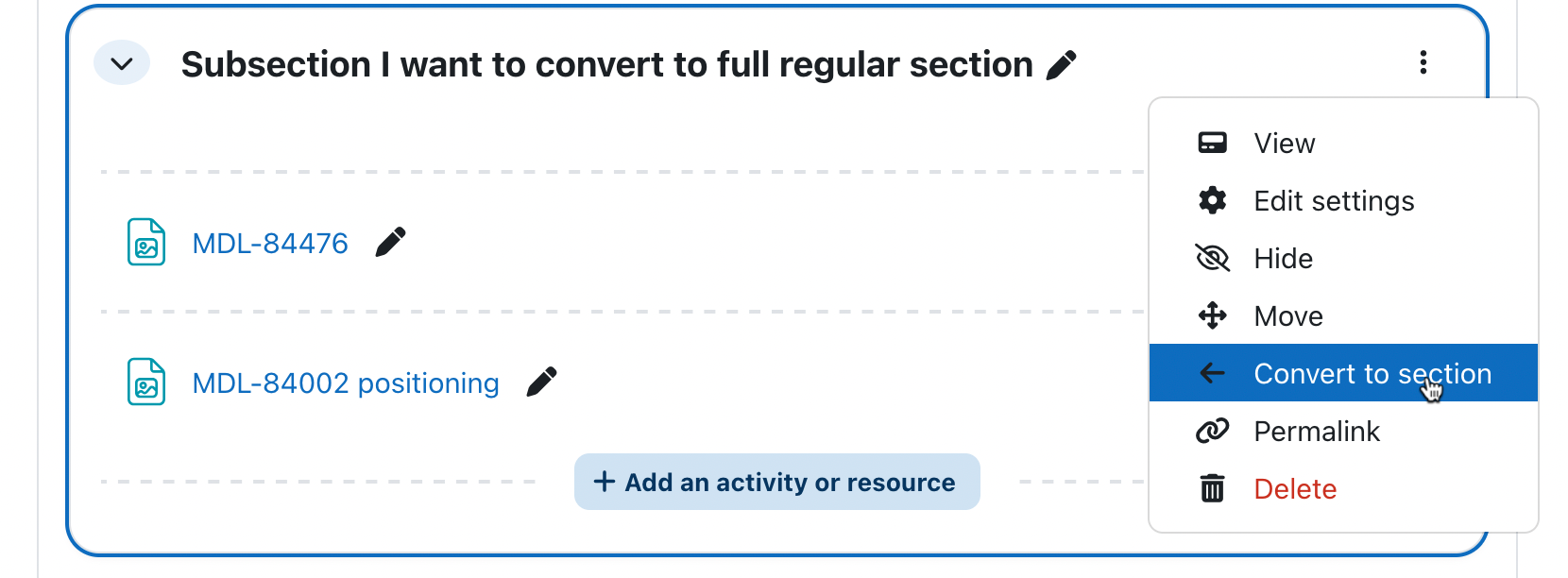Click the subsection title heading text

[607, 64]
